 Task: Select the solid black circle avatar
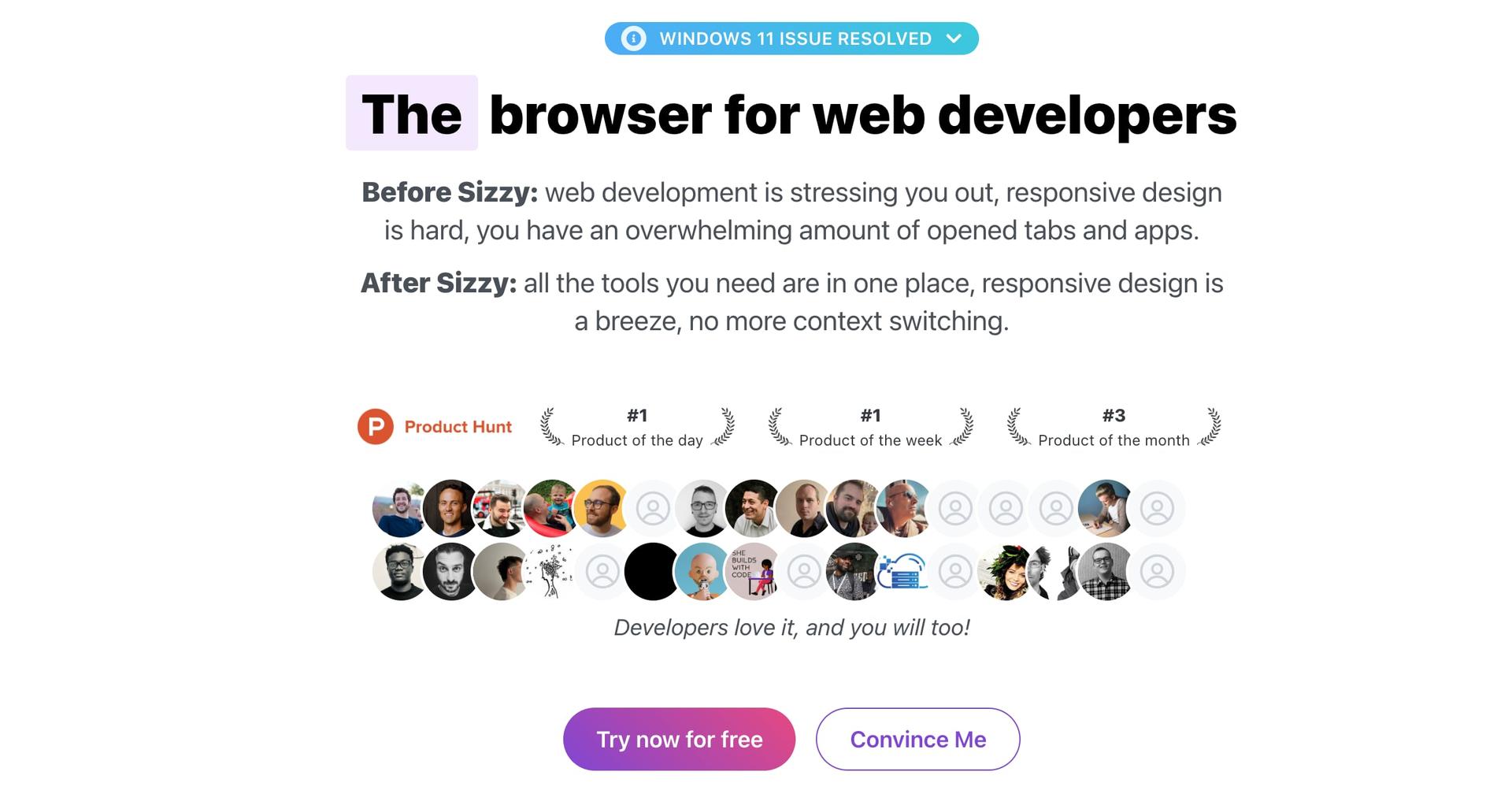653,572
